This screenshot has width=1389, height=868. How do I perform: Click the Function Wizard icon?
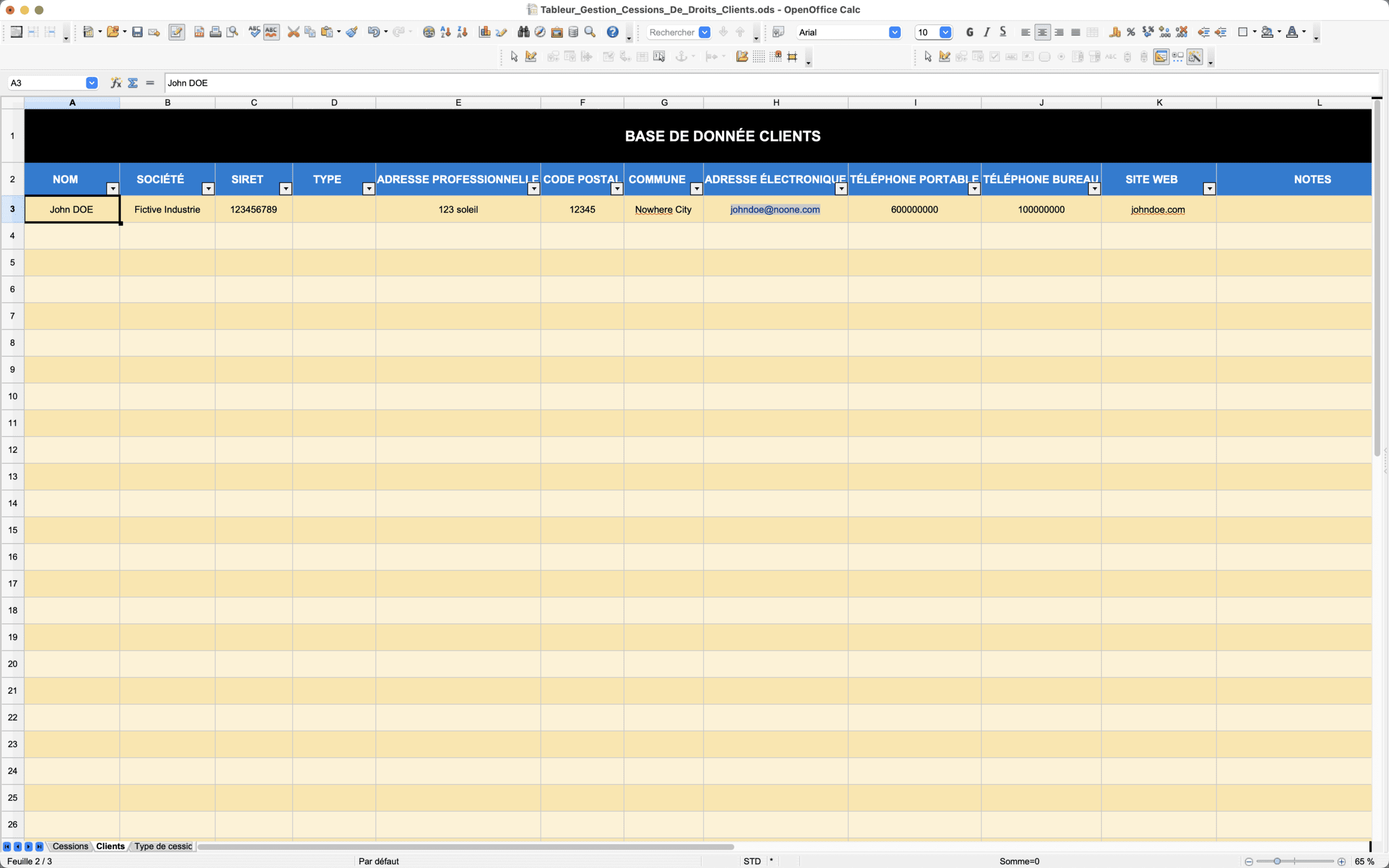[116, 82]
